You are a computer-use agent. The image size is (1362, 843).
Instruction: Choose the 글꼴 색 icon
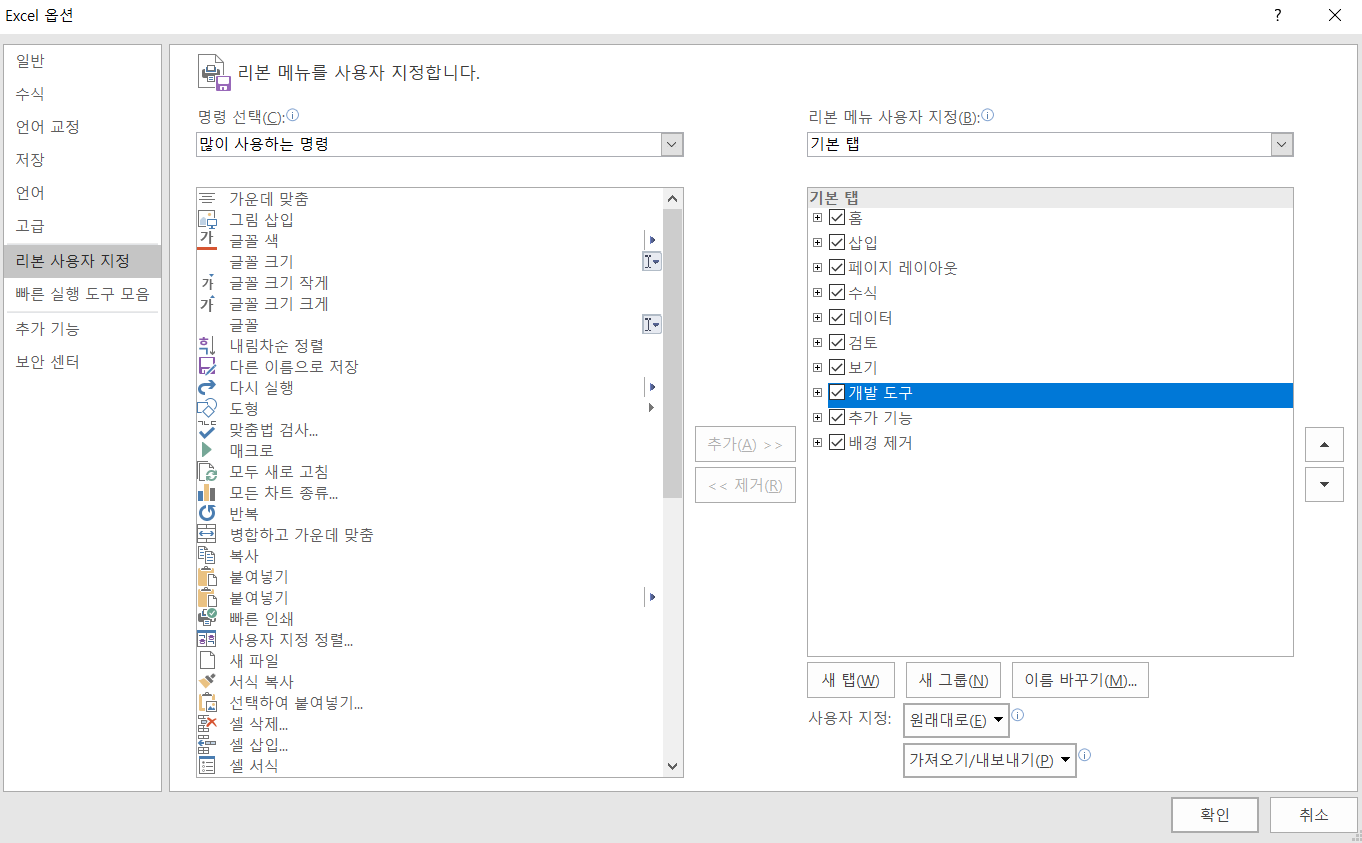click(207, 240)
